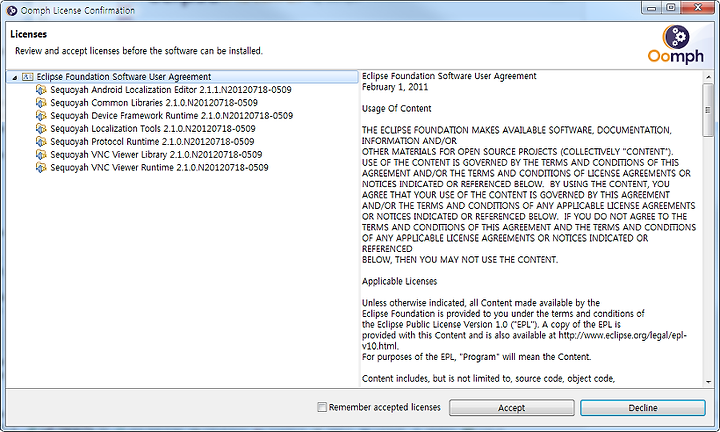Minimize the Oomph License Confirmation window
This screenshot has height=432, width=720.
[x=652, y=7]
